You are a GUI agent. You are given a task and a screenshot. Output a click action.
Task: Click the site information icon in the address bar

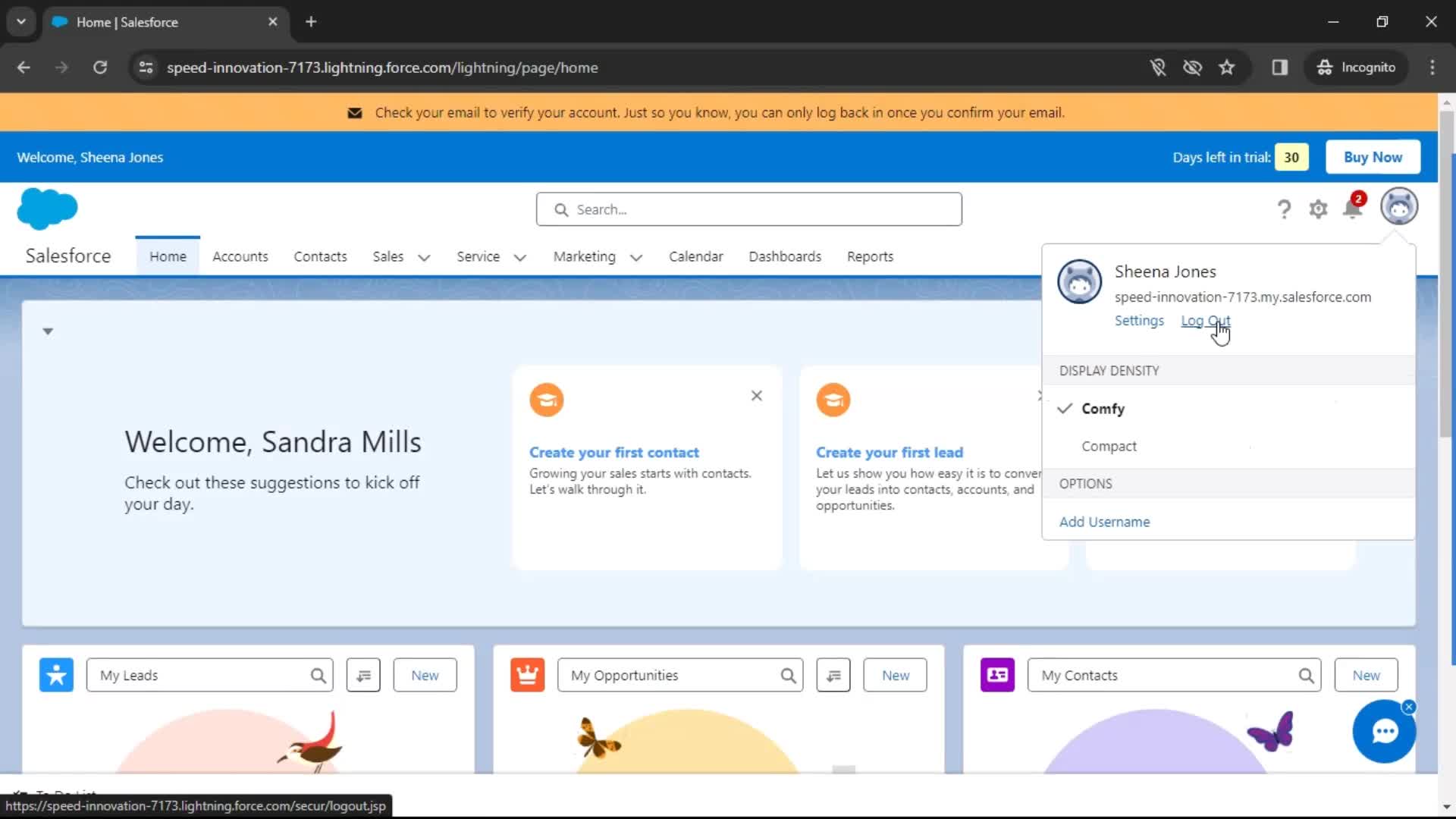coord(146,67)
